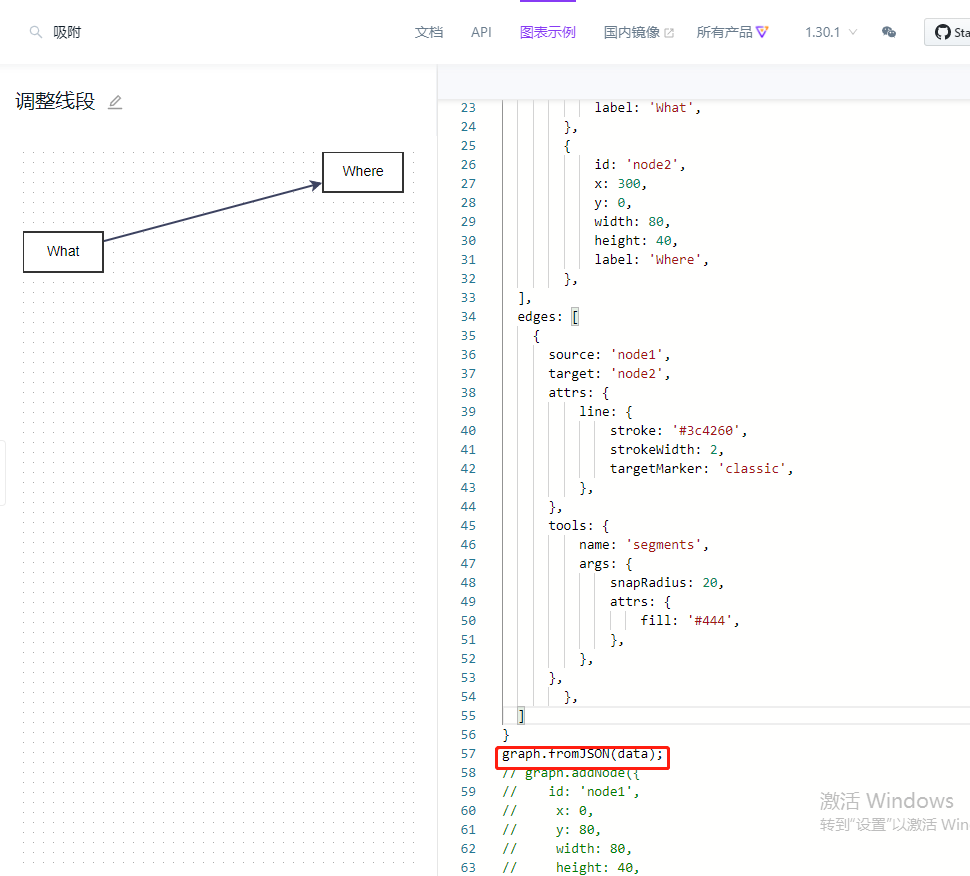
Task: Click label: 'Where' code line
Action: tap(651, 260)
